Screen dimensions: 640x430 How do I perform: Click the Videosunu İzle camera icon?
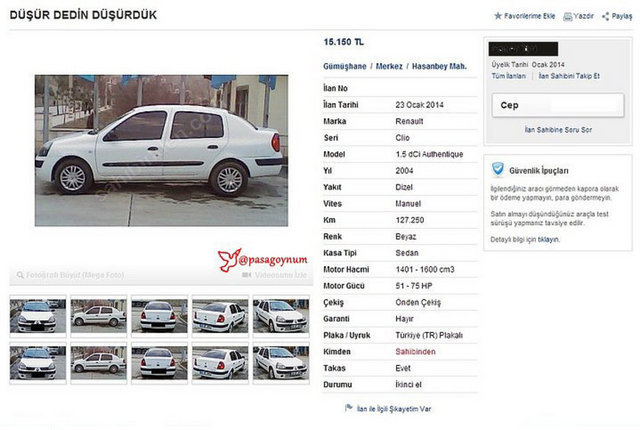coord(247,275)
